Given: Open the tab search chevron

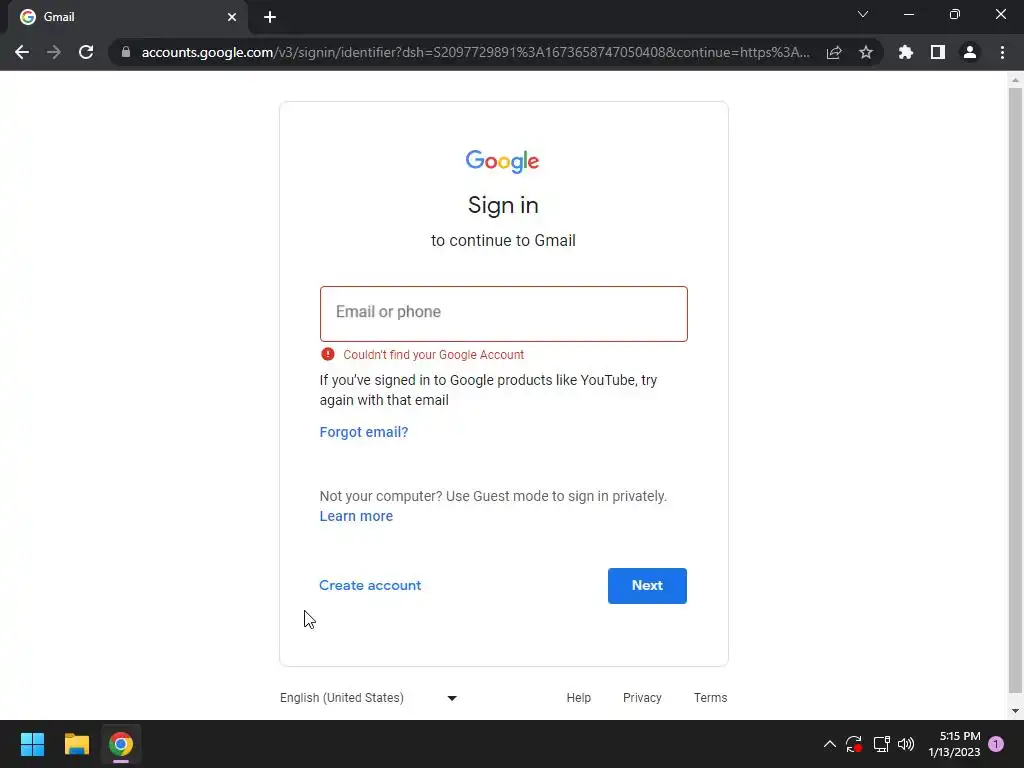Looking at the screenshot, I should [863, 14].
